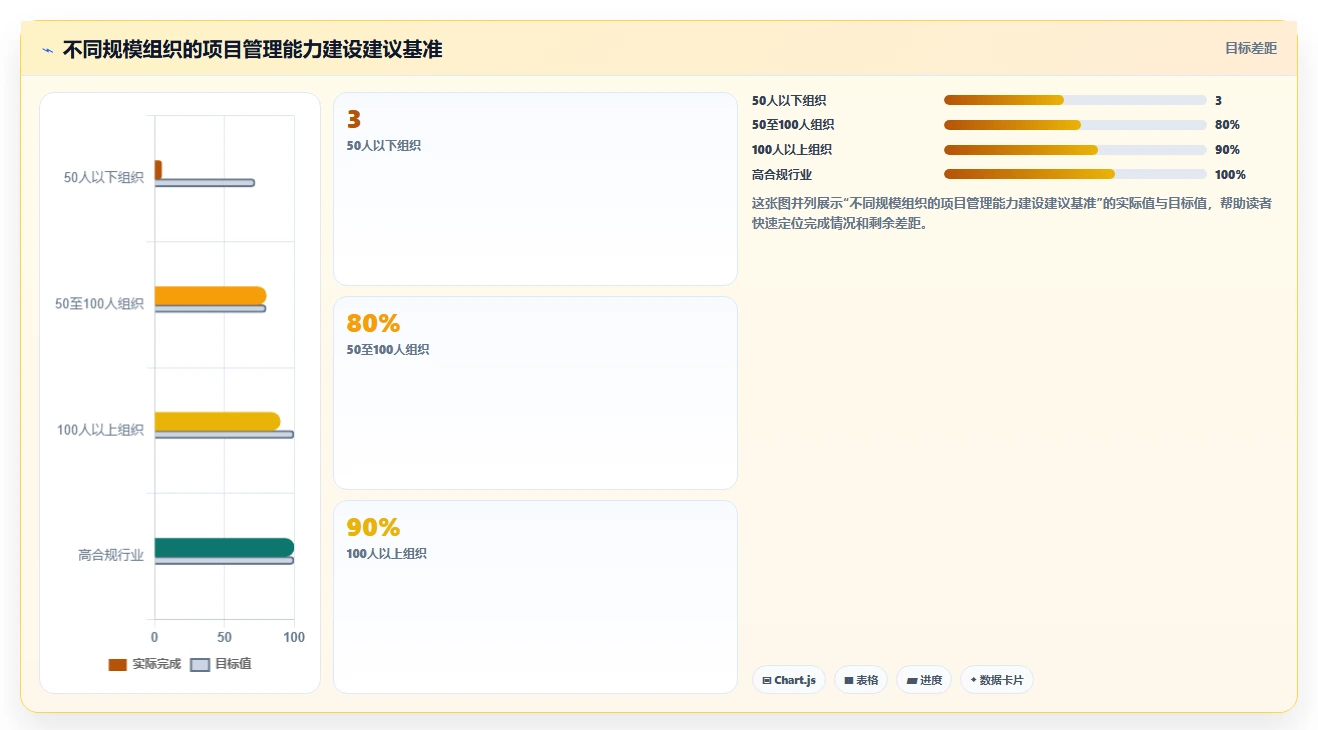The height and width of the screenshot is (730, 1318).
Task: Click the 50人以下组织 progress bar
Action: tap(1075, 100)
